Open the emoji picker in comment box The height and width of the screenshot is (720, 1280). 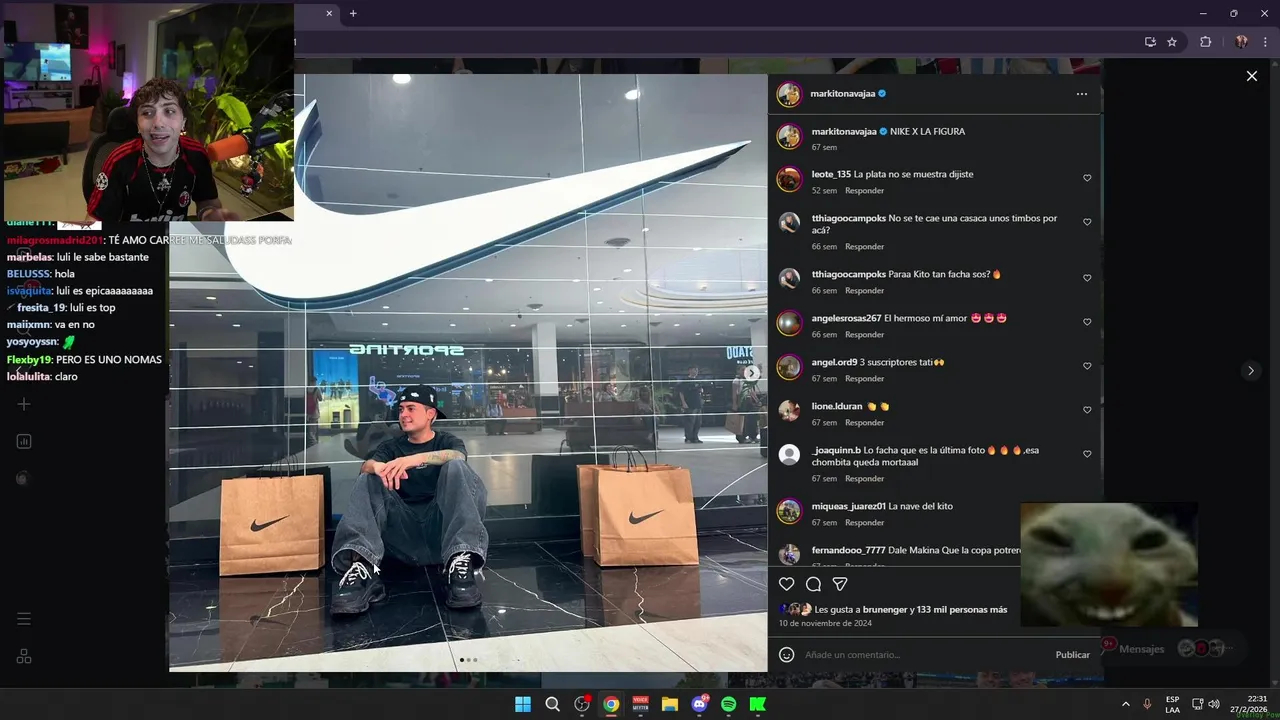pos(787,654)
